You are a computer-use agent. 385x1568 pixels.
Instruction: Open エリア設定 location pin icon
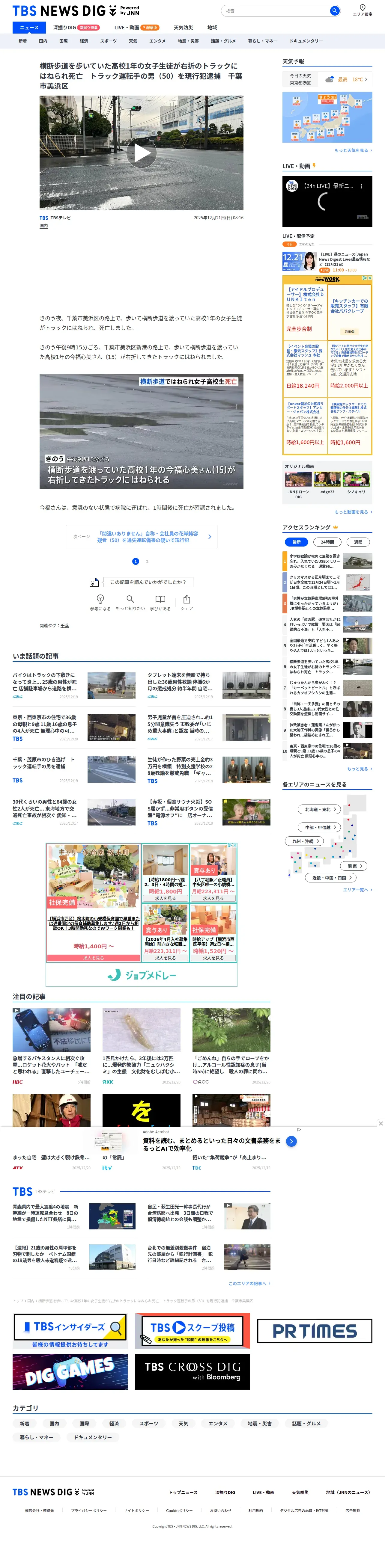tap(363, 7)
